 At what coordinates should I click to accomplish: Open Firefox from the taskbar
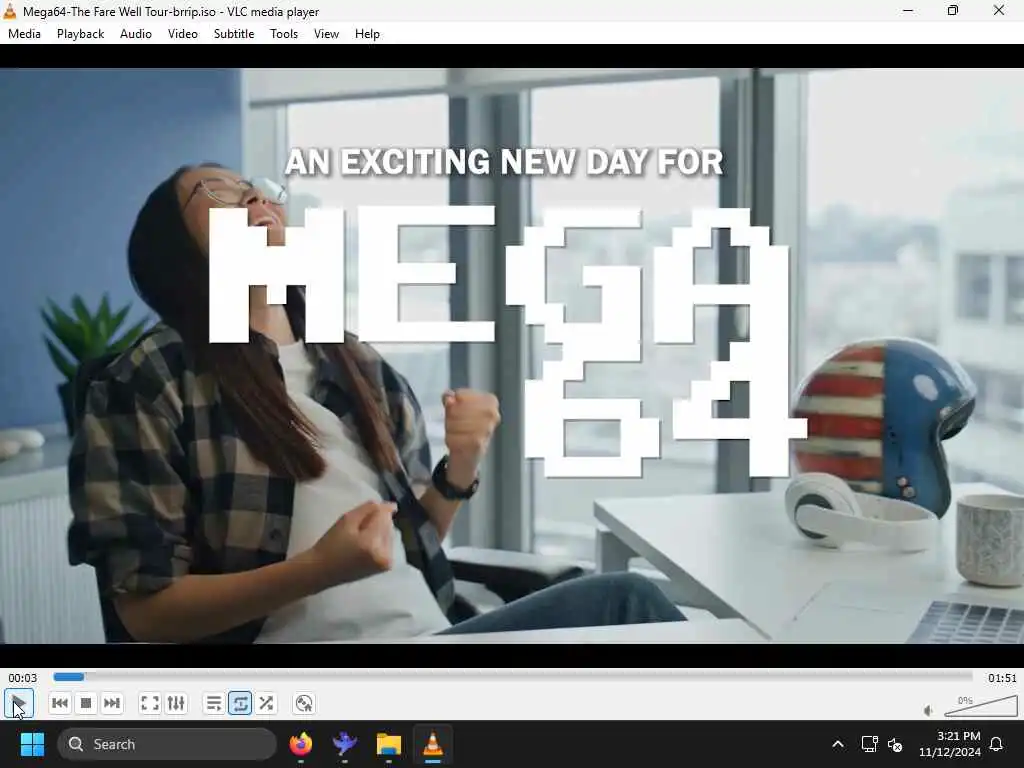click(x=300, y=744)
